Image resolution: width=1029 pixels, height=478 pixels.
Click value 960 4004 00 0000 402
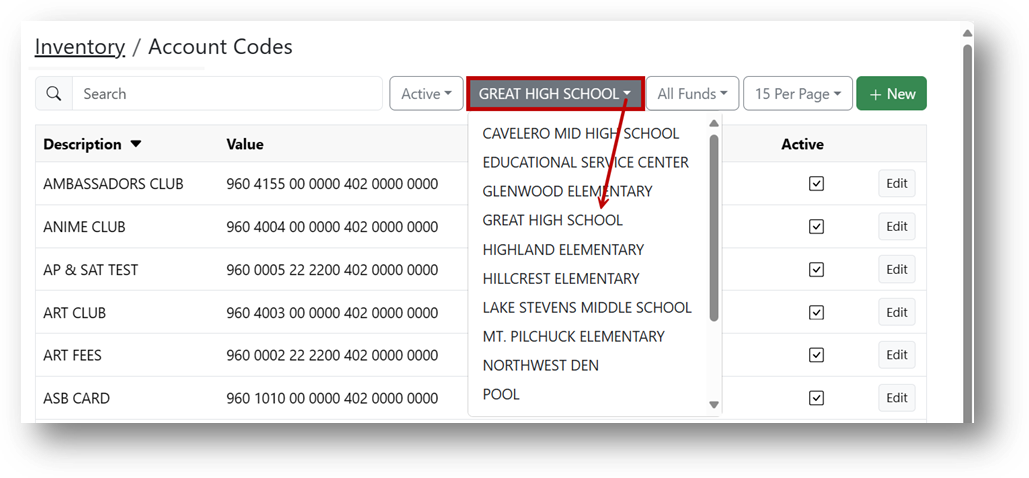coord(332,227)
